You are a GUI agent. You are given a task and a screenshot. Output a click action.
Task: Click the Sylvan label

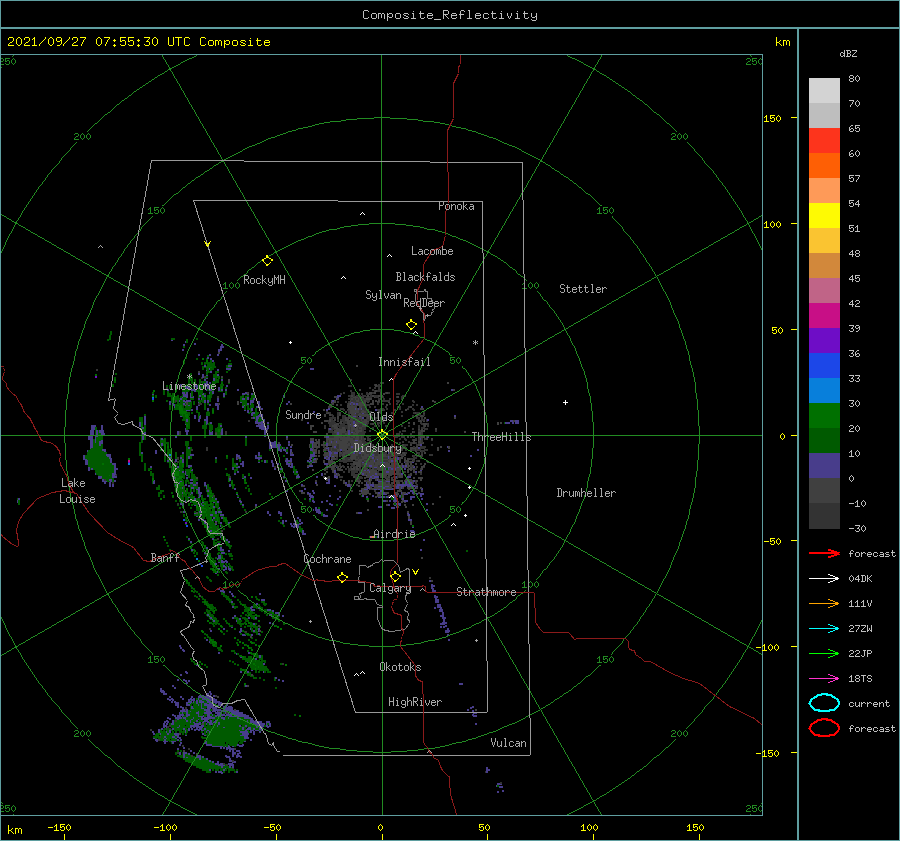(383, 295)
